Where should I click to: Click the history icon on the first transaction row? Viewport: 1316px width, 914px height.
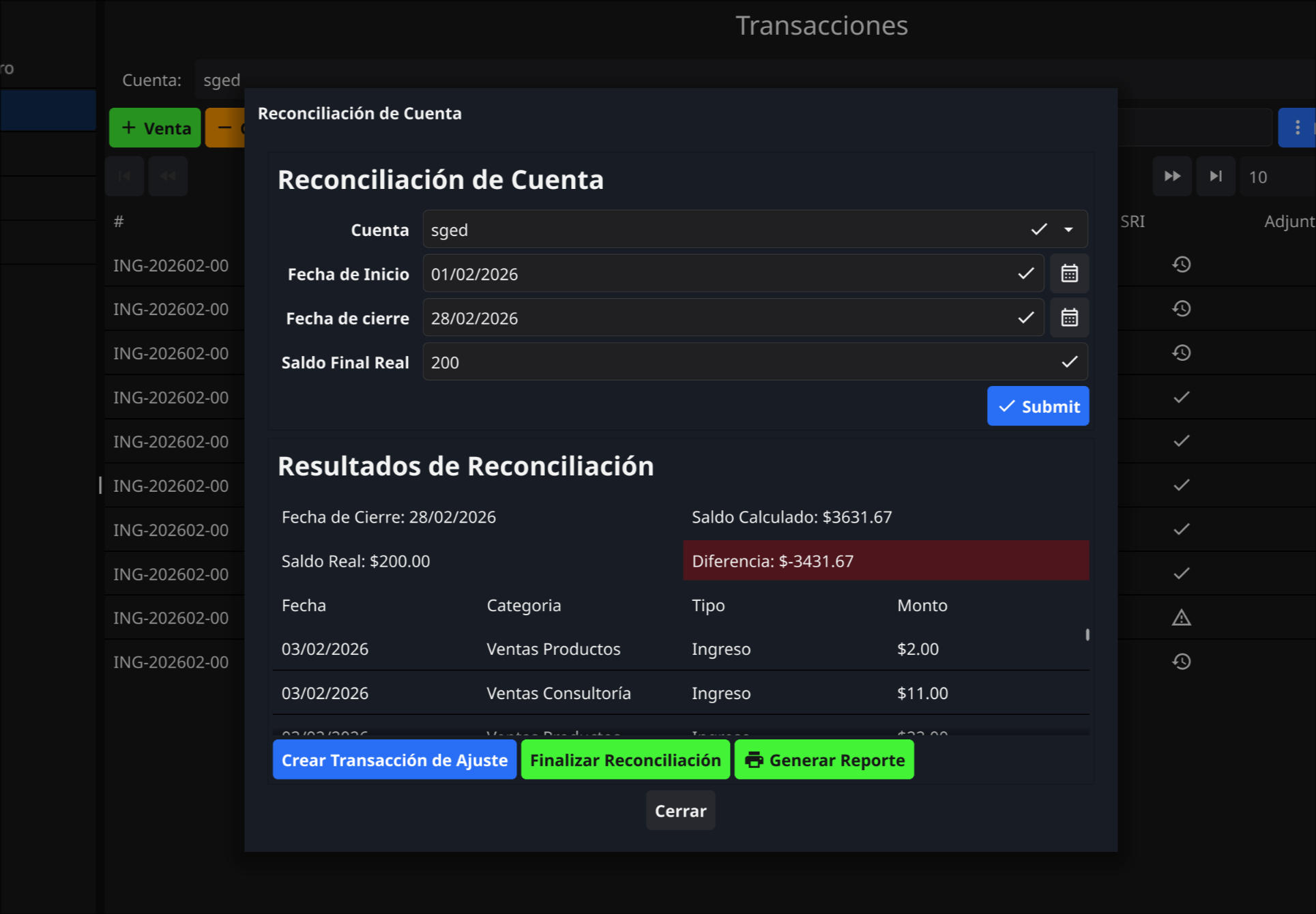point(1182,264)
